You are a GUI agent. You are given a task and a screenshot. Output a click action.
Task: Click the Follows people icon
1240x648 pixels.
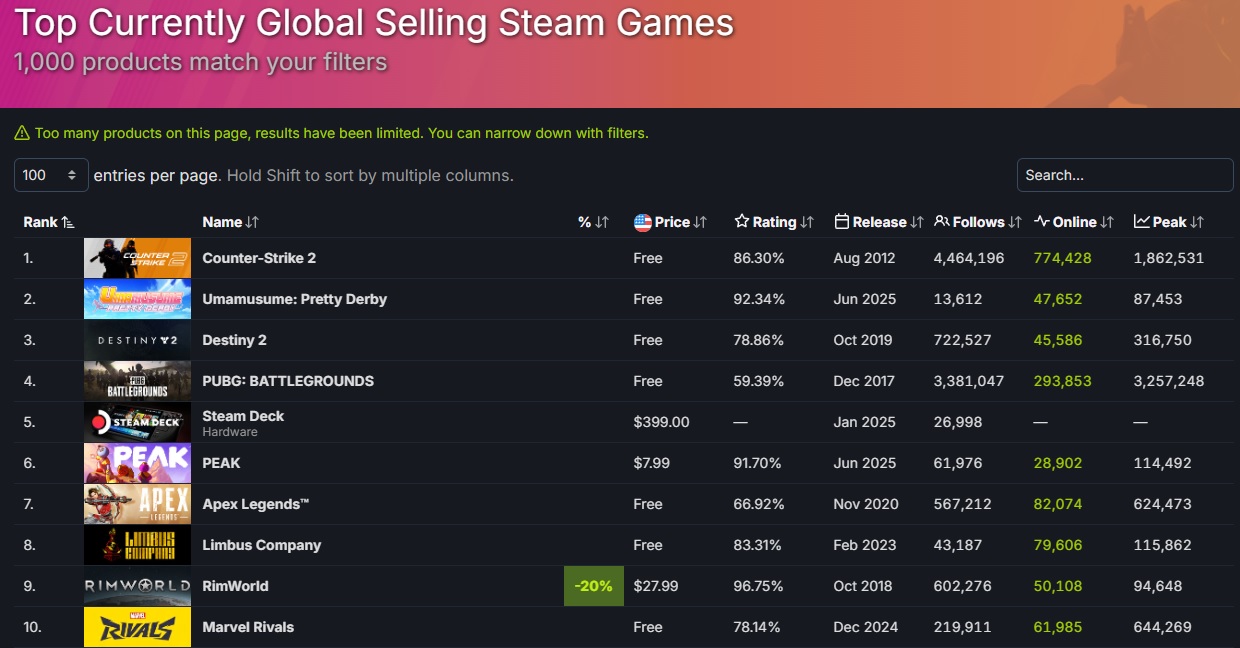[941, 222]
